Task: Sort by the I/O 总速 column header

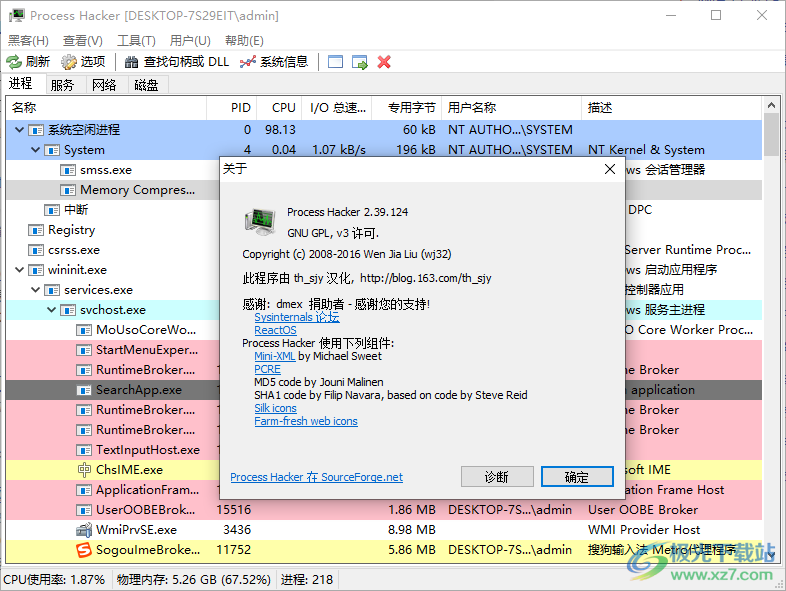Action: pyautogui.click(x=337, y=108)
